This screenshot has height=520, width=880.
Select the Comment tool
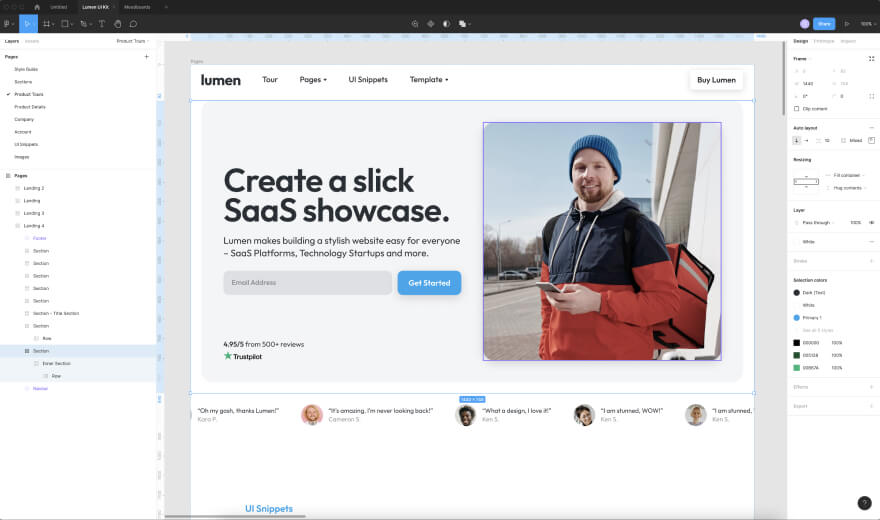point(133,23)
